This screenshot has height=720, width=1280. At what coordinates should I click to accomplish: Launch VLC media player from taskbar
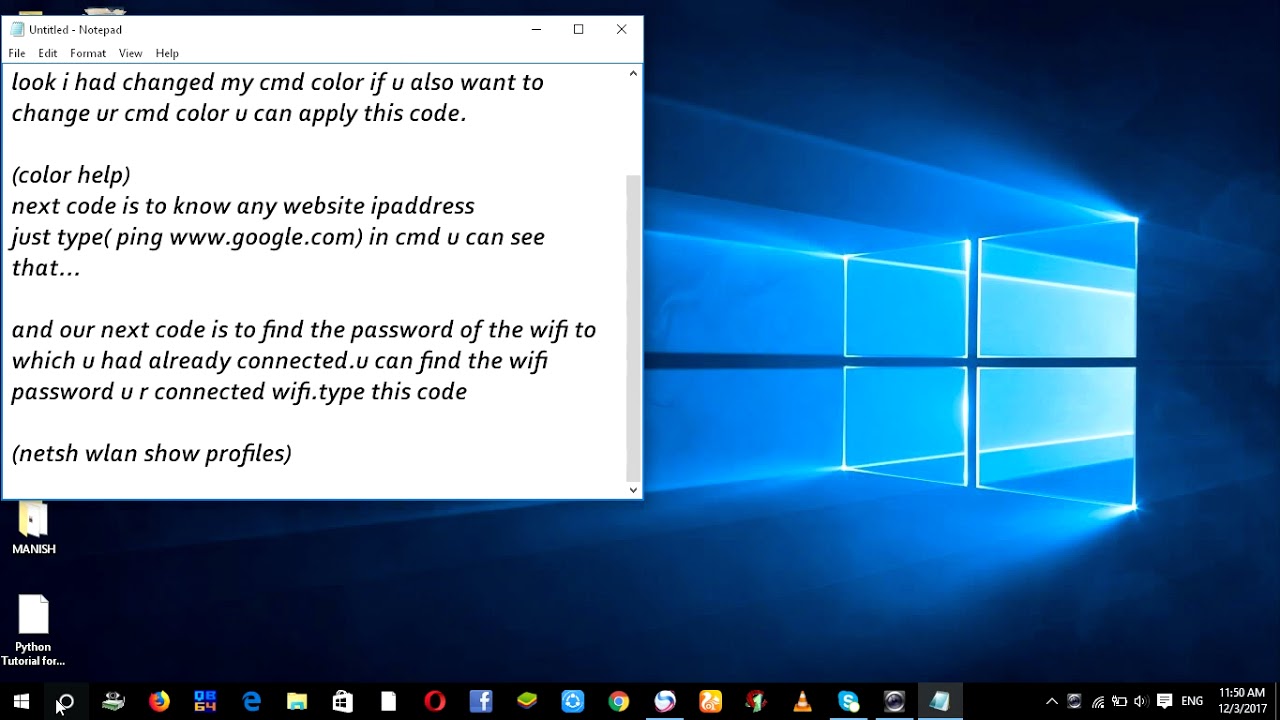[802, 701]
